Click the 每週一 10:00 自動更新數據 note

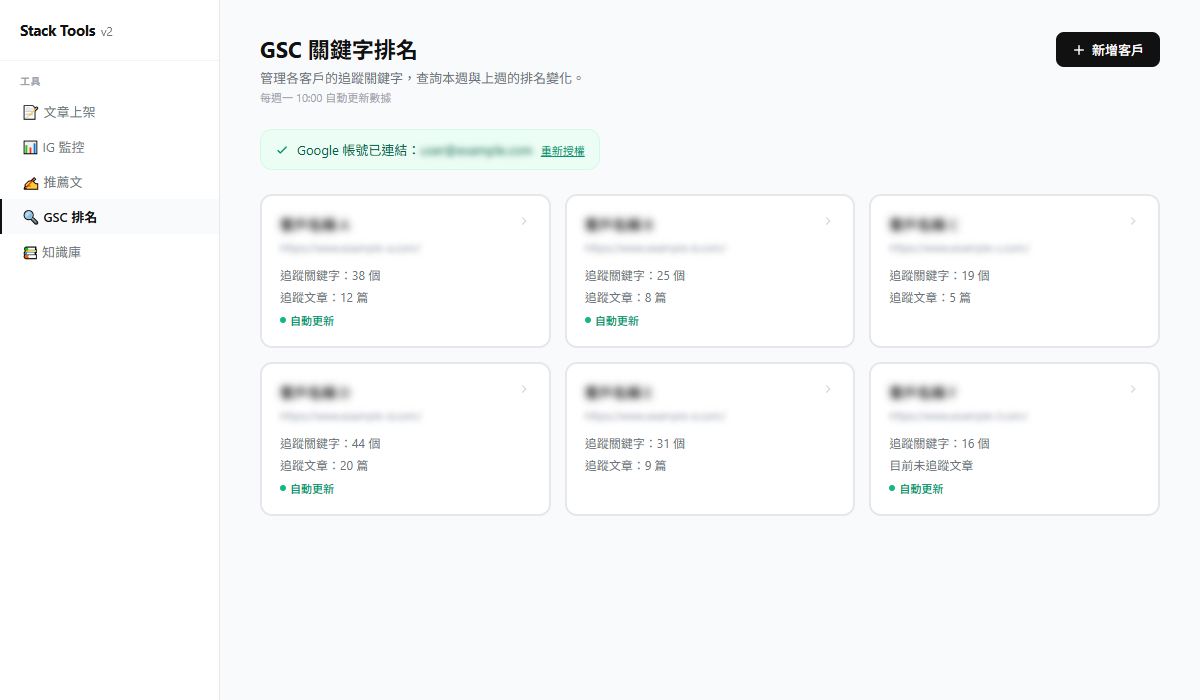coord(326,98)
